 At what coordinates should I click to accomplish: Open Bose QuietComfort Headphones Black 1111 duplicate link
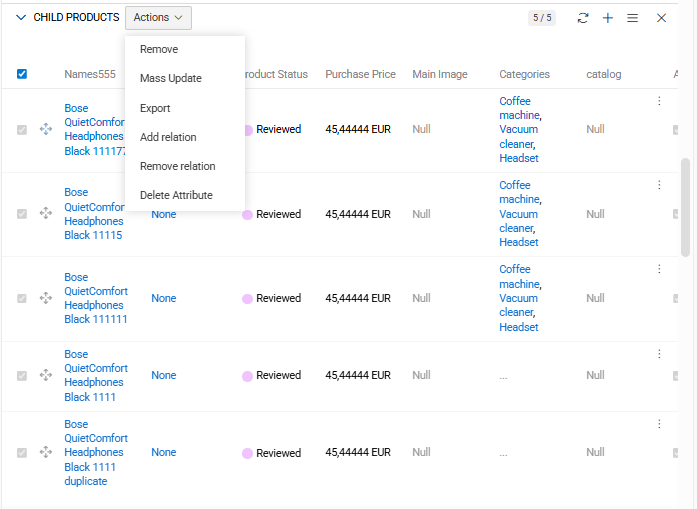tap(96, 452)
